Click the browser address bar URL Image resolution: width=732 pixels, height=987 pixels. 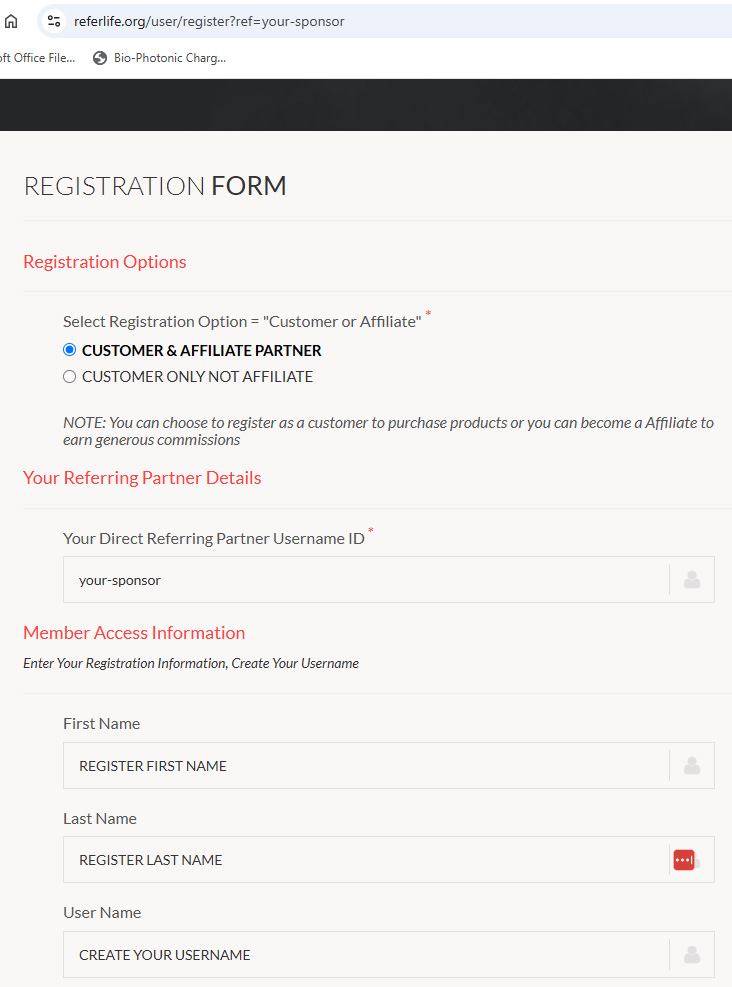point(209,21)
